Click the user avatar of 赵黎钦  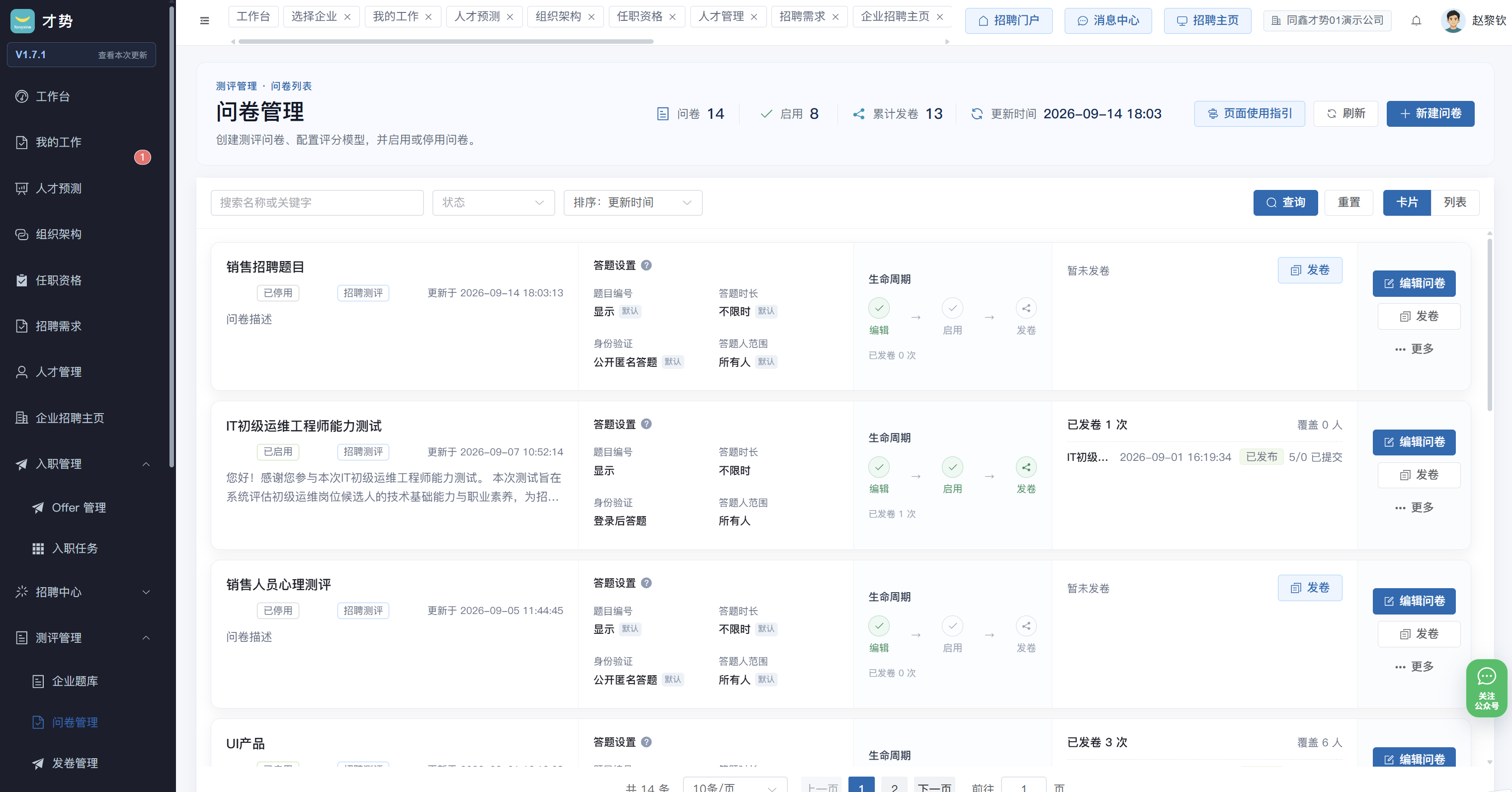[1453, 20]
